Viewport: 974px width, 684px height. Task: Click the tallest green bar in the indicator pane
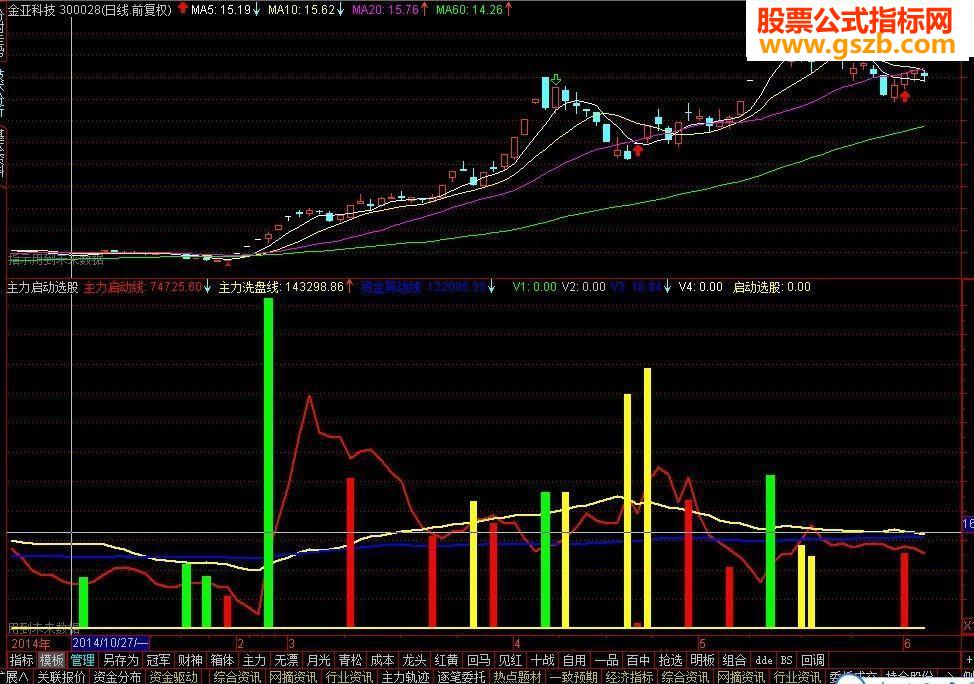pos(268,462)
